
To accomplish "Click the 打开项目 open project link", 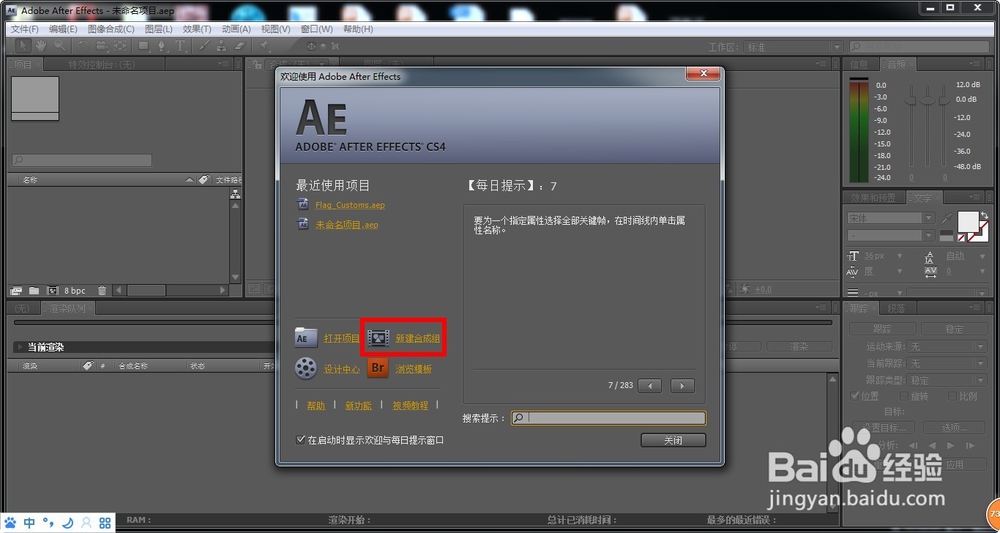I will [x=342, y=339].
